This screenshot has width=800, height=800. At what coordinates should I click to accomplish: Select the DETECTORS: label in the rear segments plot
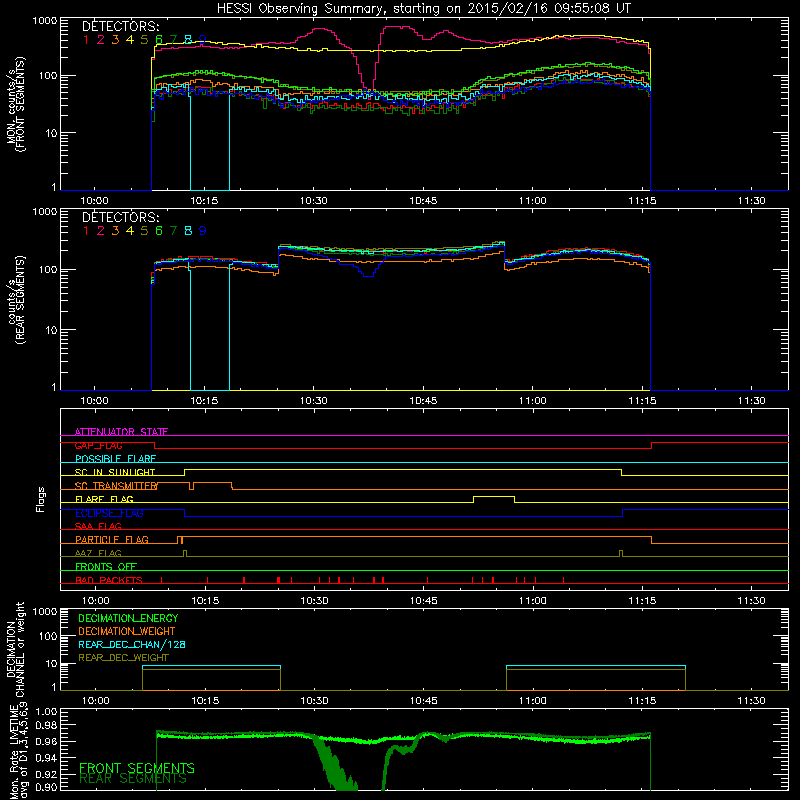[120, 217]
